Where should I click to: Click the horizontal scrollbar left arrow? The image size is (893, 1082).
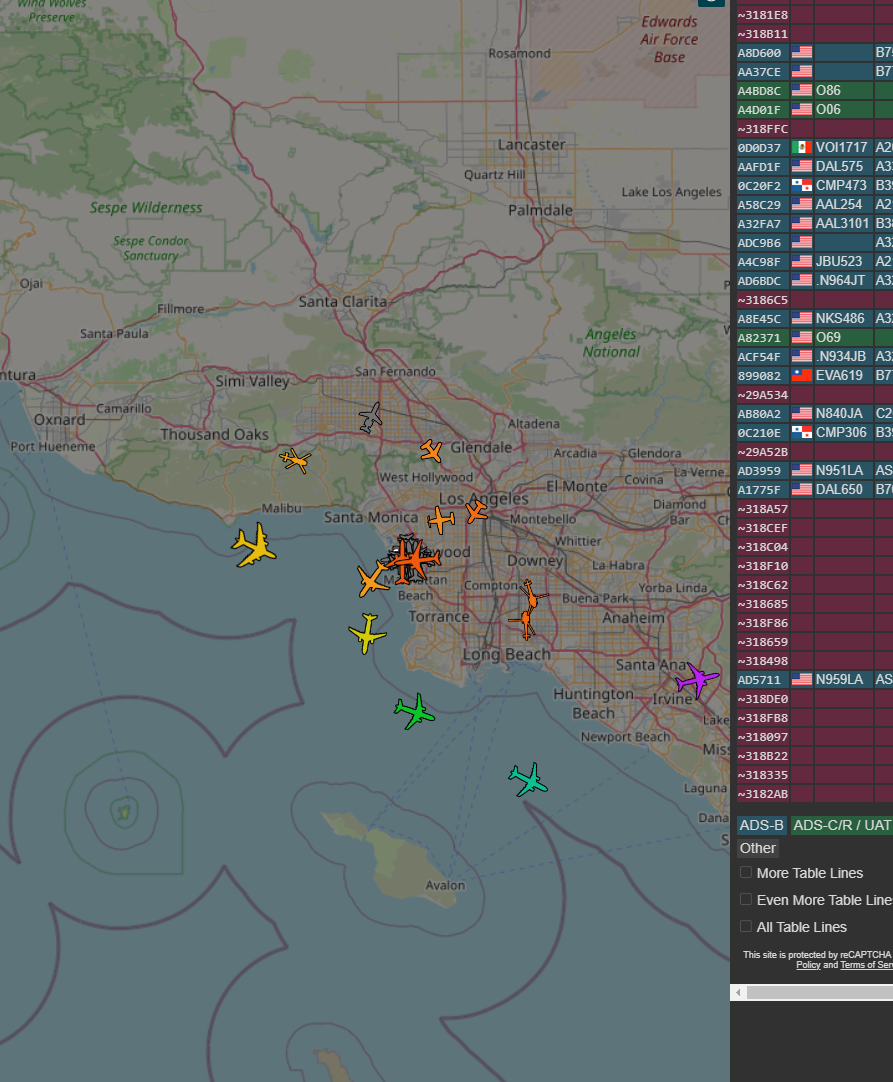click(738, 992)
